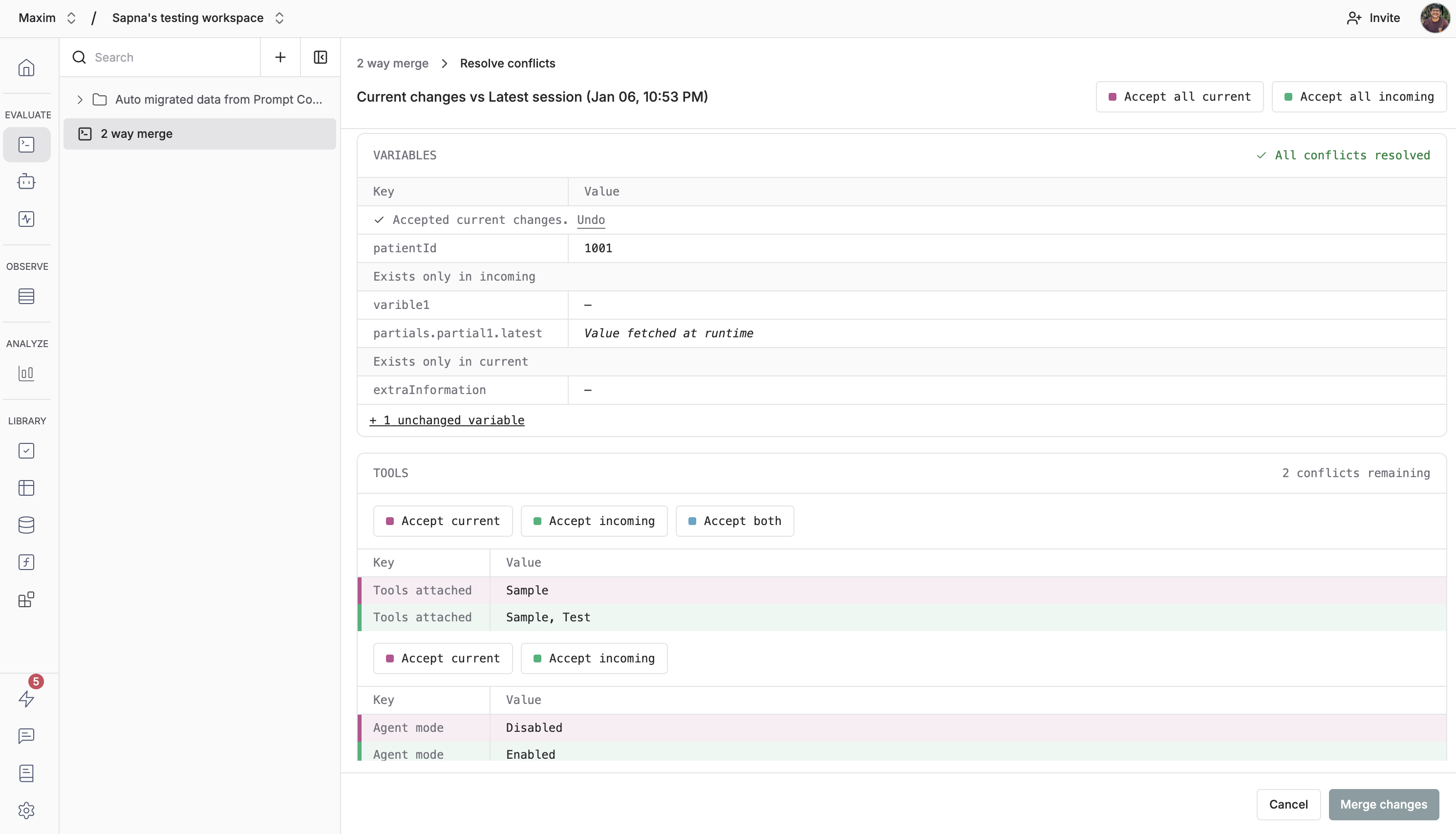Open the lightning bolt notifications icon
The image size is (1456, 834).
[x=26, y=699]
